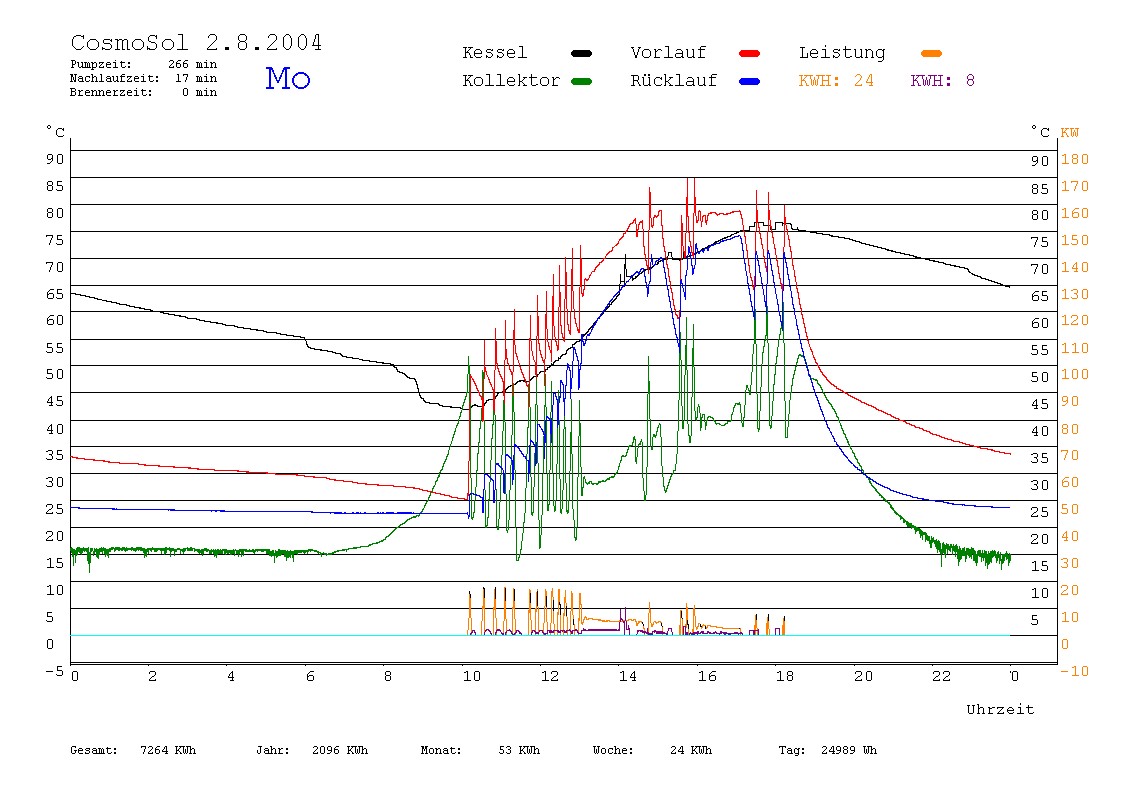Click the left "°C" axis unit label
This screenshot has height=812, width=1148.
click(56, 132)
